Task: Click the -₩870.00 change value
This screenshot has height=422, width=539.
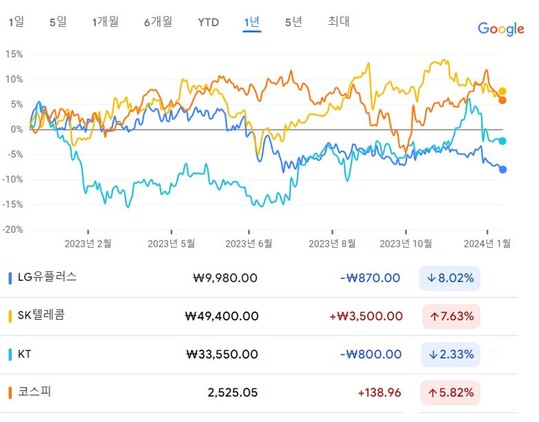Action: pos(370,278)
